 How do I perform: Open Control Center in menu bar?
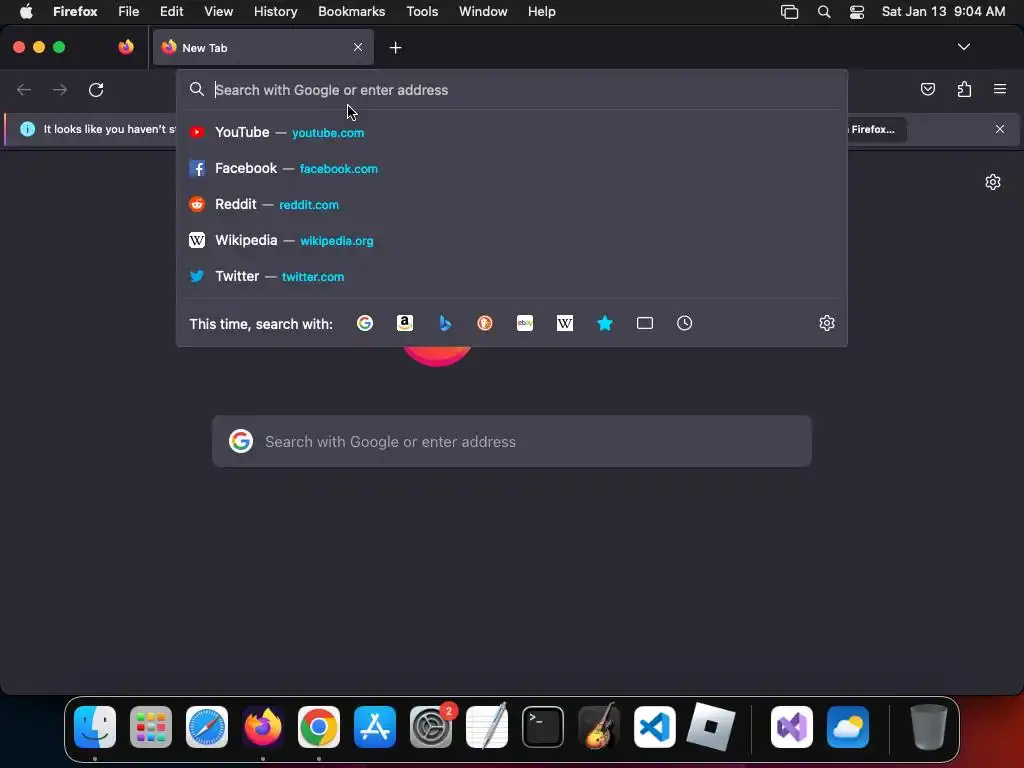pyautogui.click(x=857, y=12)
